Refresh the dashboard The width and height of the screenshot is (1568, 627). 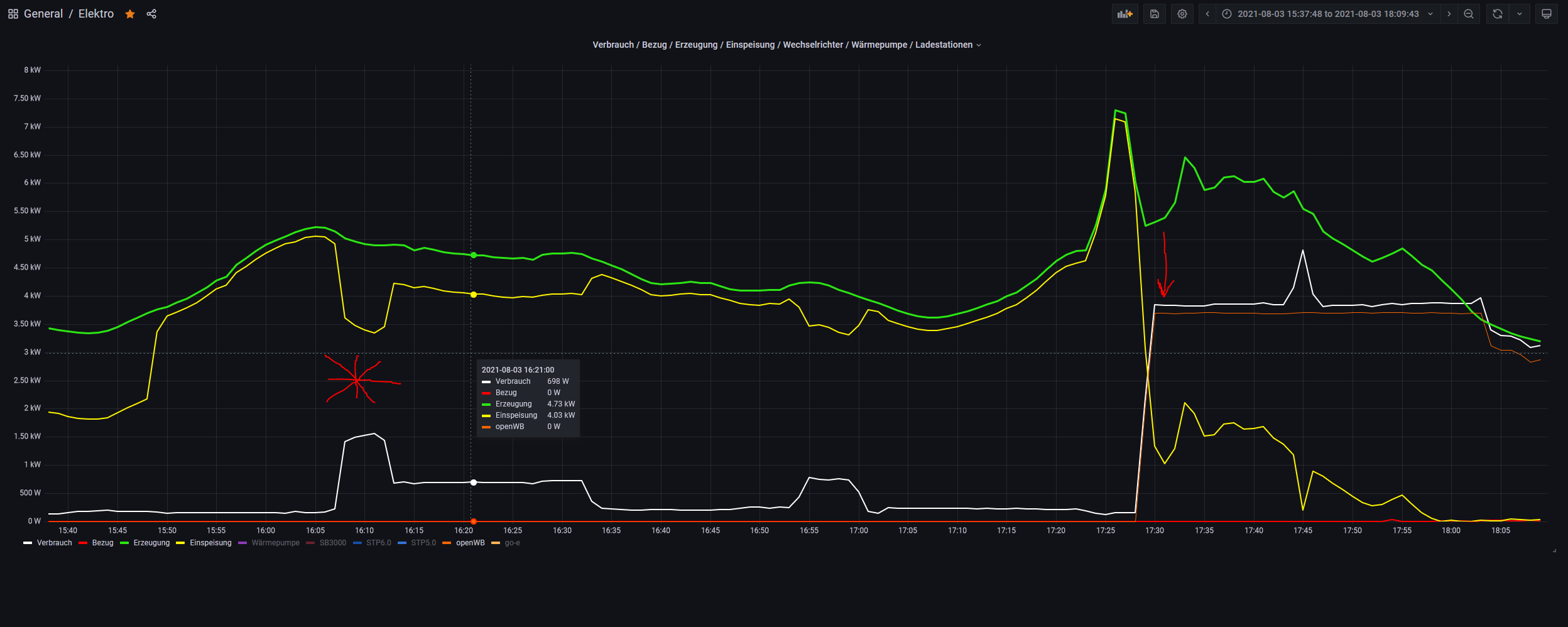tap(1498, 14)
